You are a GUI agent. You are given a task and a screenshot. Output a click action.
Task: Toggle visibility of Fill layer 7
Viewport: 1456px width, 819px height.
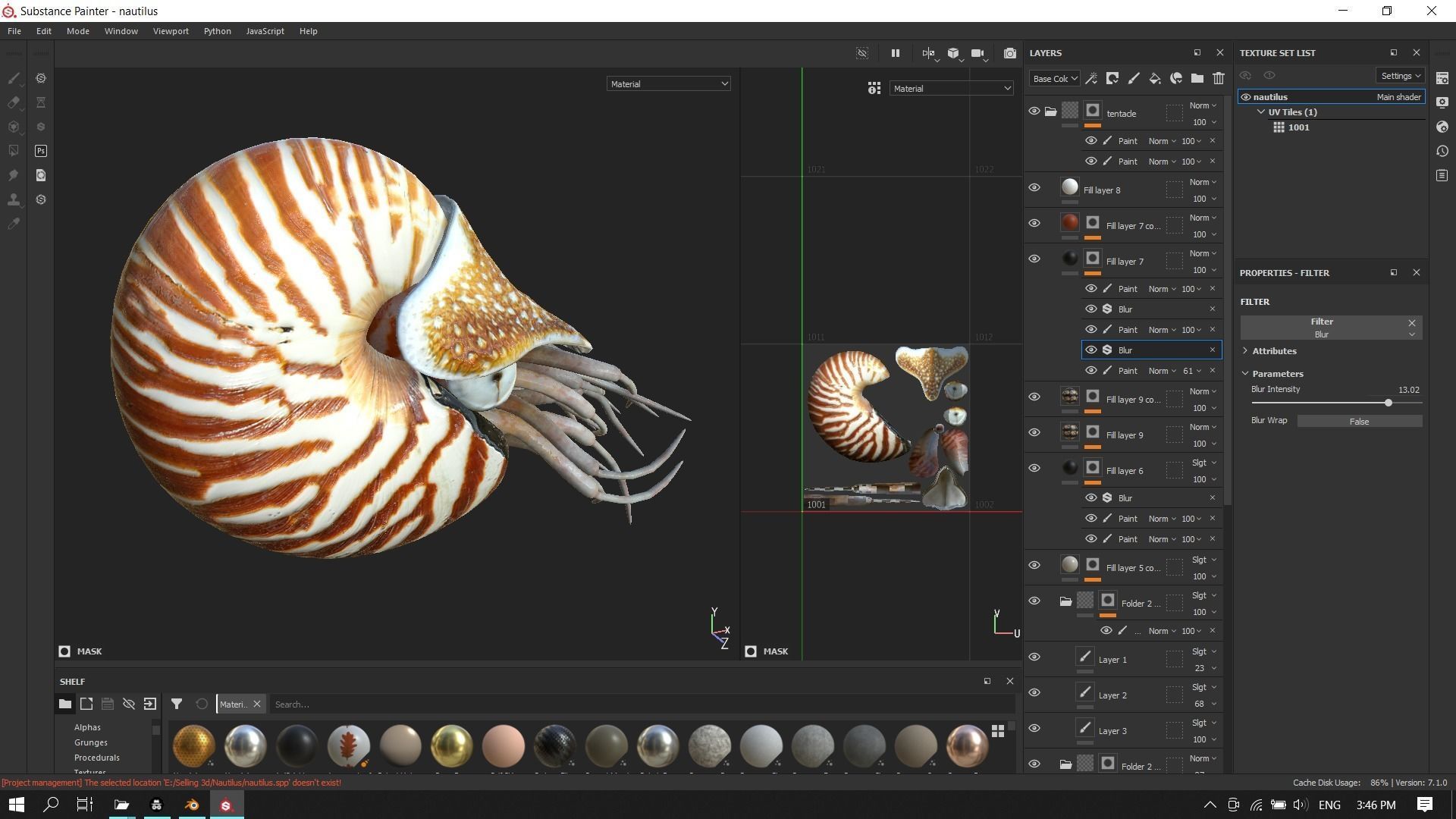tap(1034, 259)
